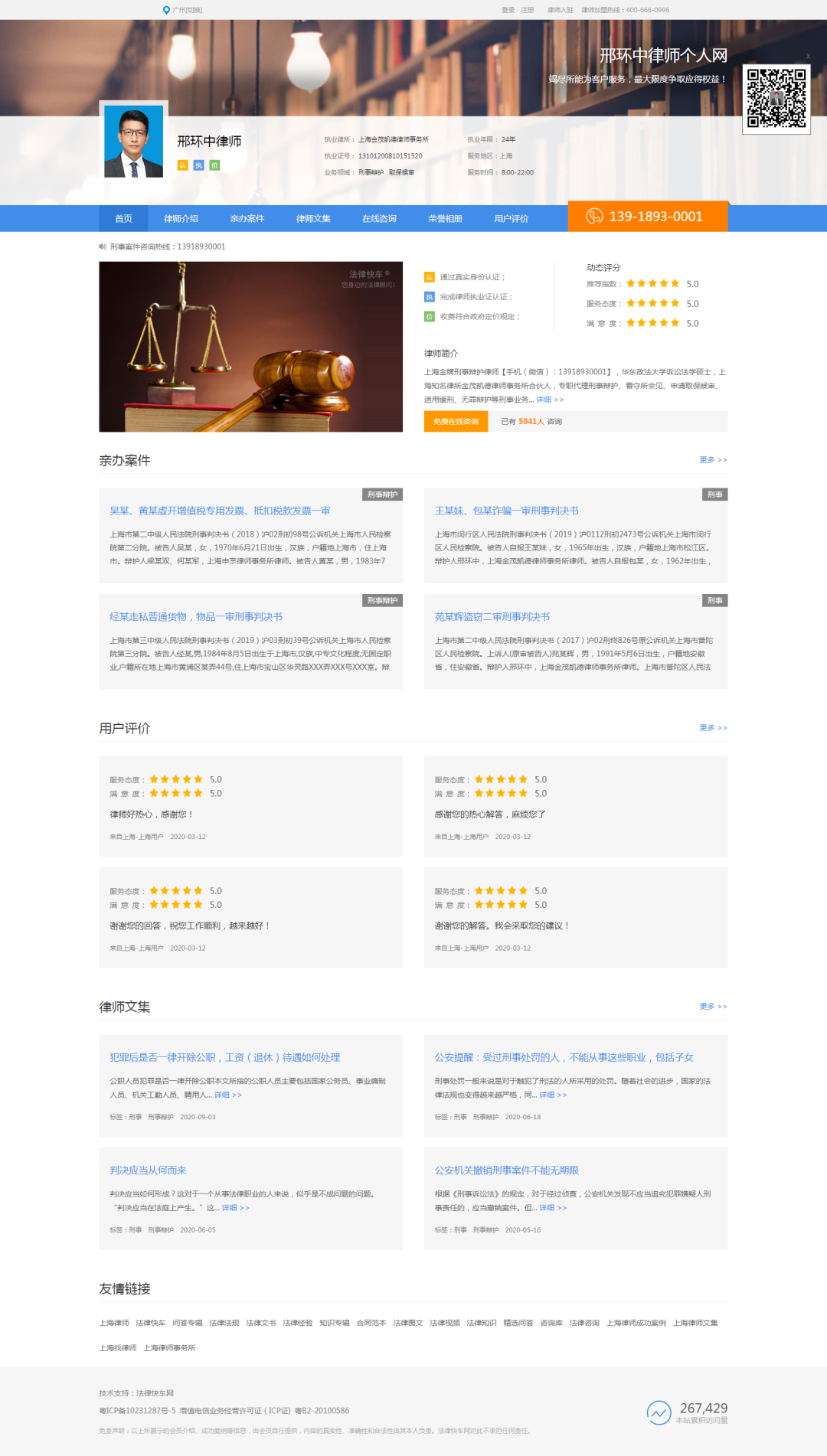827x1456 pixels.
Task: Expand 更多 link for 亲办案件 section
Action: click(713, 460)
